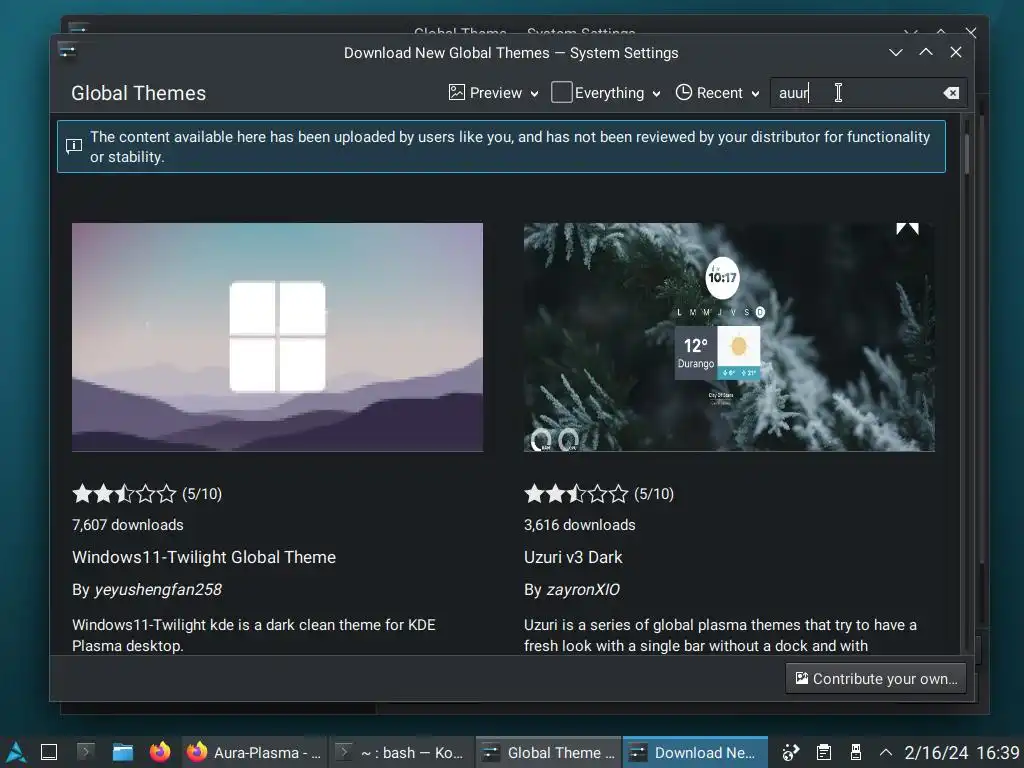Click the '7,607 downloads' text

tap(128, 525)
